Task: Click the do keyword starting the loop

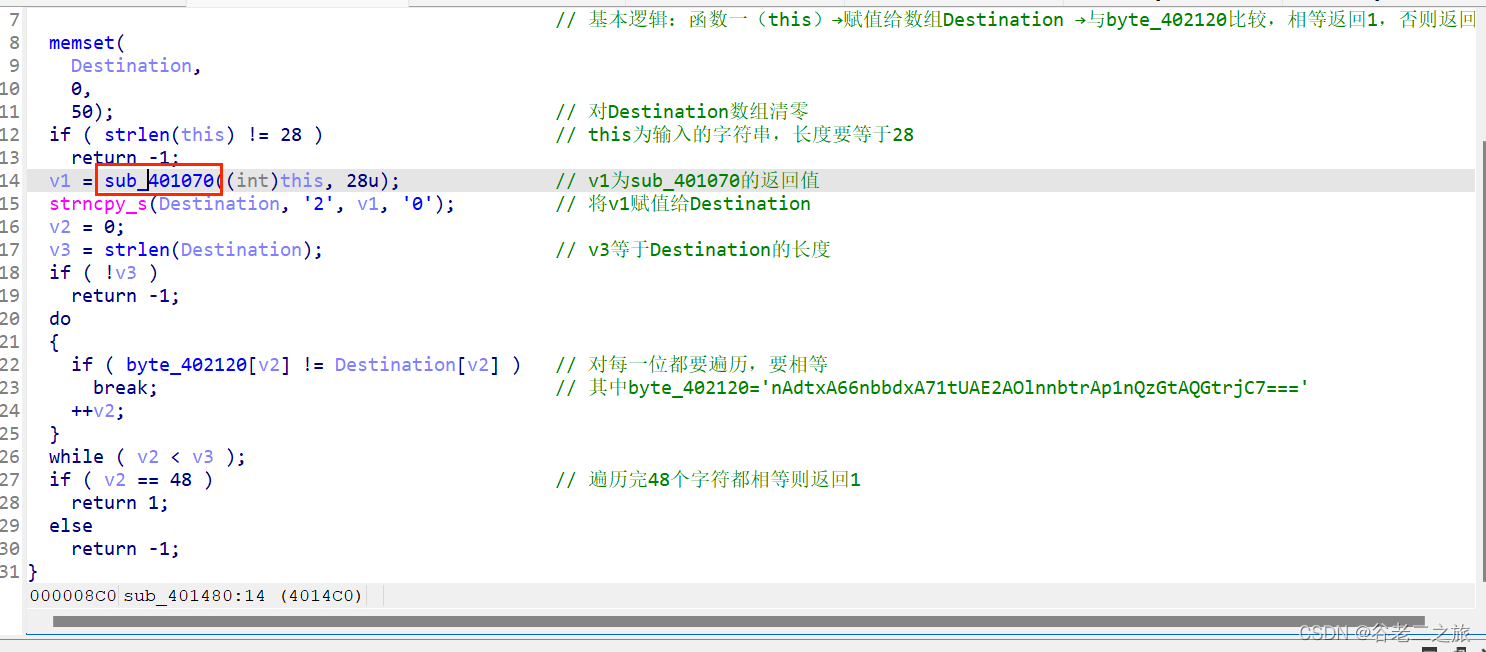Action: point(58,318)
